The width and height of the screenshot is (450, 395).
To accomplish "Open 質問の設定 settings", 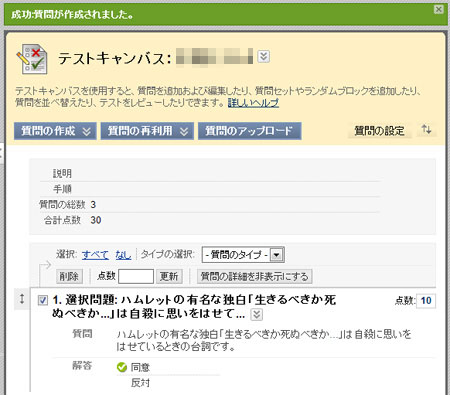I will [x=379, y=131].
